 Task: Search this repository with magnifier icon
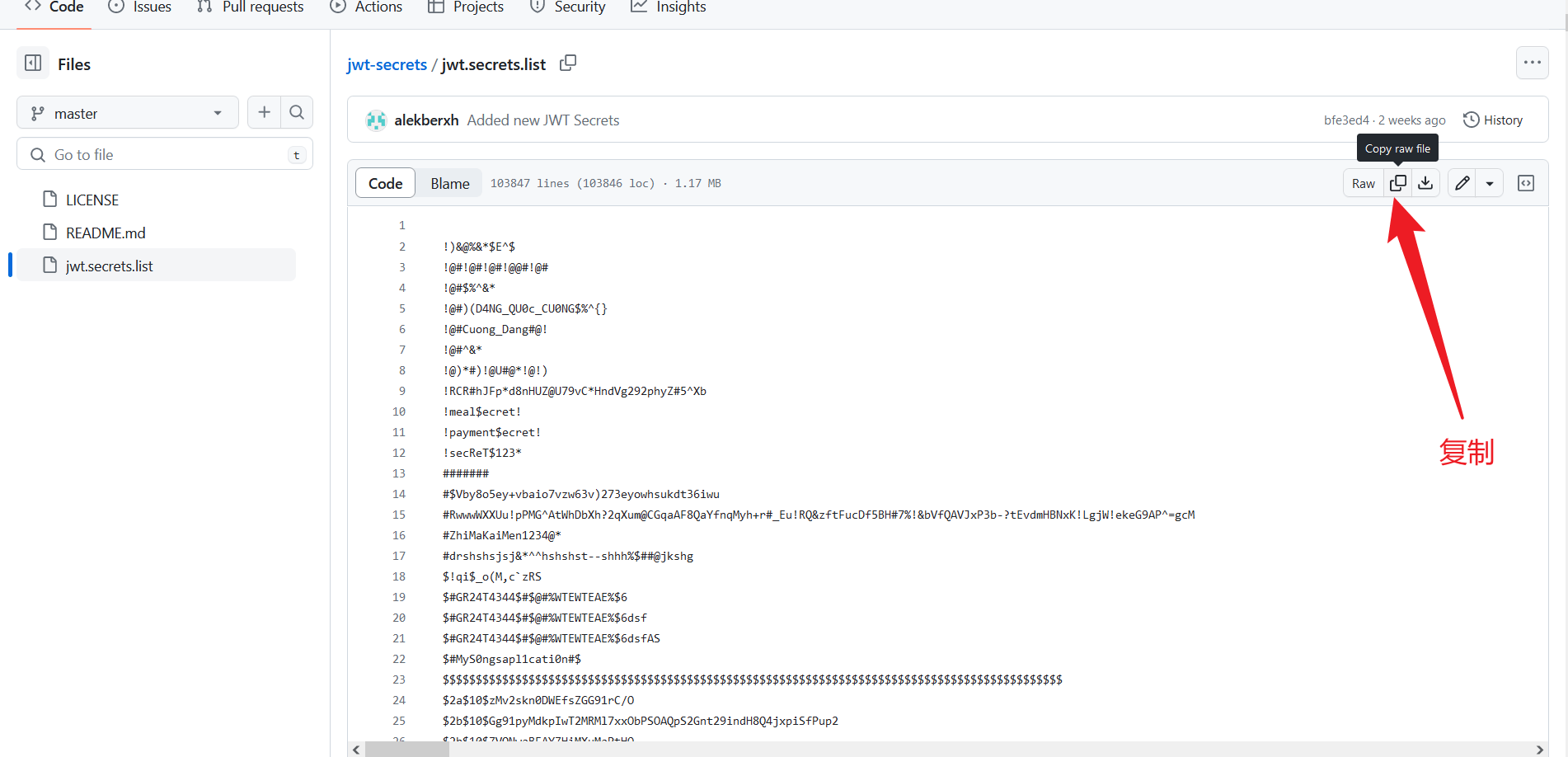click(297, 112)
